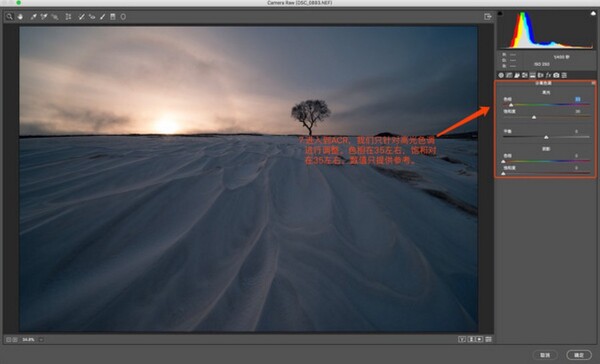Select the Hand tool

pyautogui.click(x=20, y=16)
